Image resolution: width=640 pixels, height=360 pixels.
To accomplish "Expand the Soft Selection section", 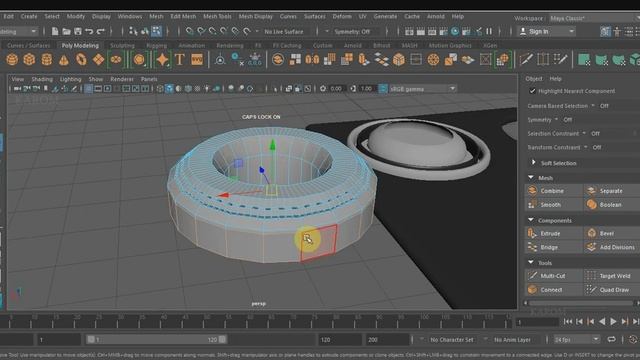I will point(533,162).
